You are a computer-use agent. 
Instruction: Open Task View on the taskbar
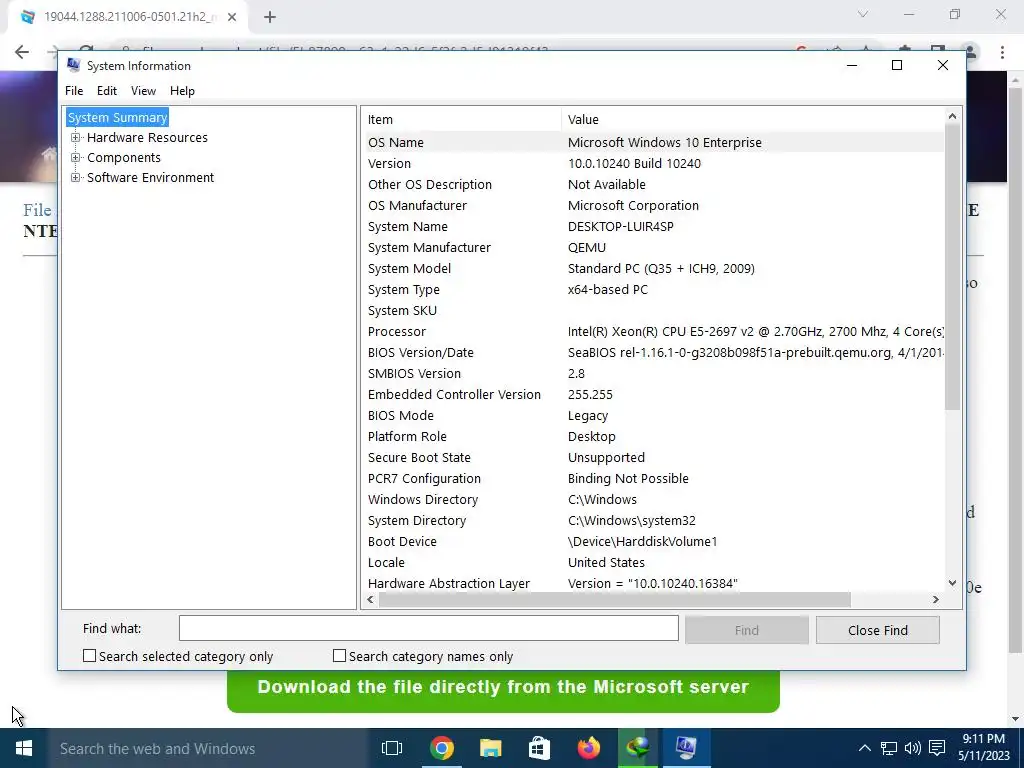392,748
